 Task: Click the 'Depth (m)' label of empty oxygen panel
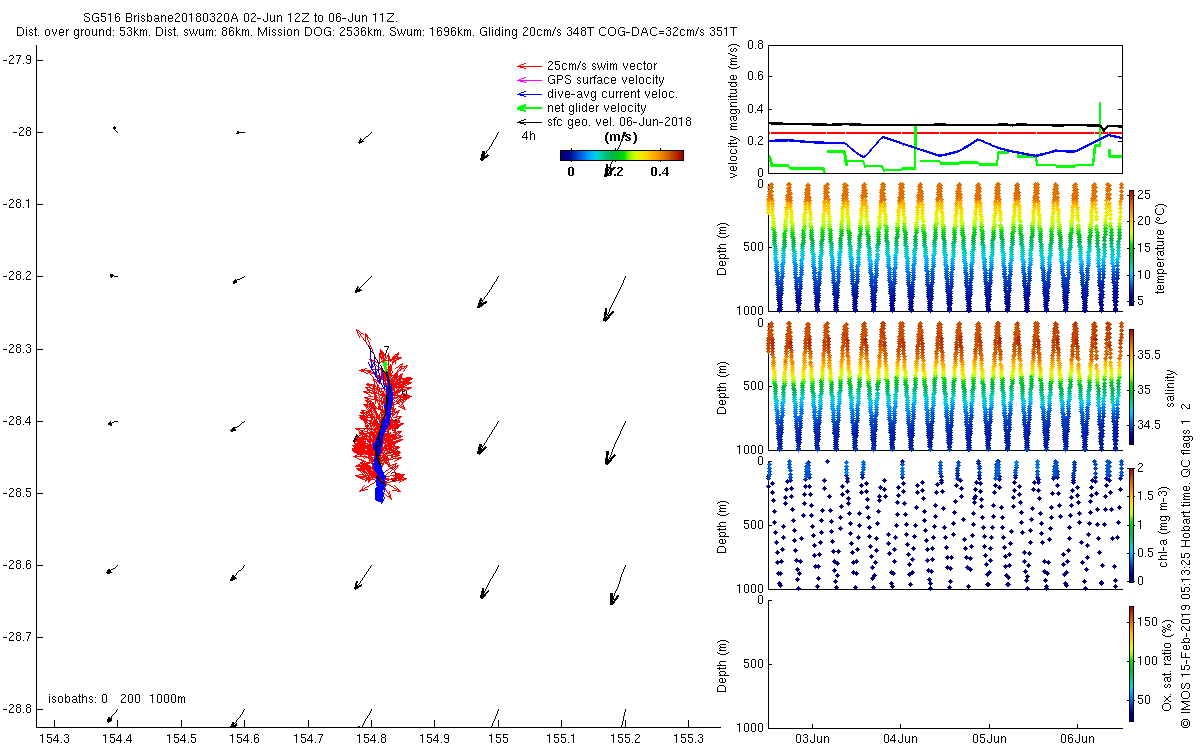click(x=722, y=664)
